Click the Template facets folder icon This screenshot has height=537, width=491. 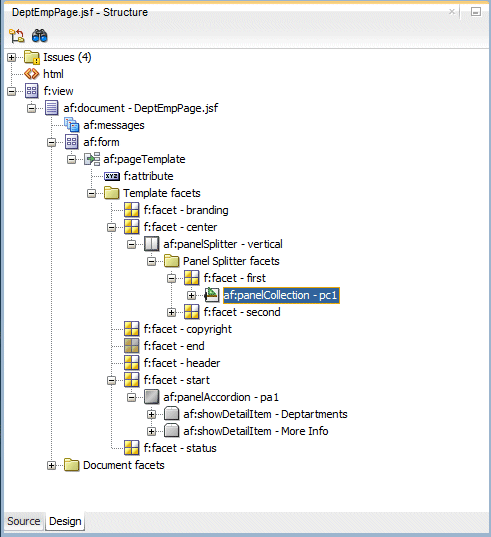(x=112, y=193)
